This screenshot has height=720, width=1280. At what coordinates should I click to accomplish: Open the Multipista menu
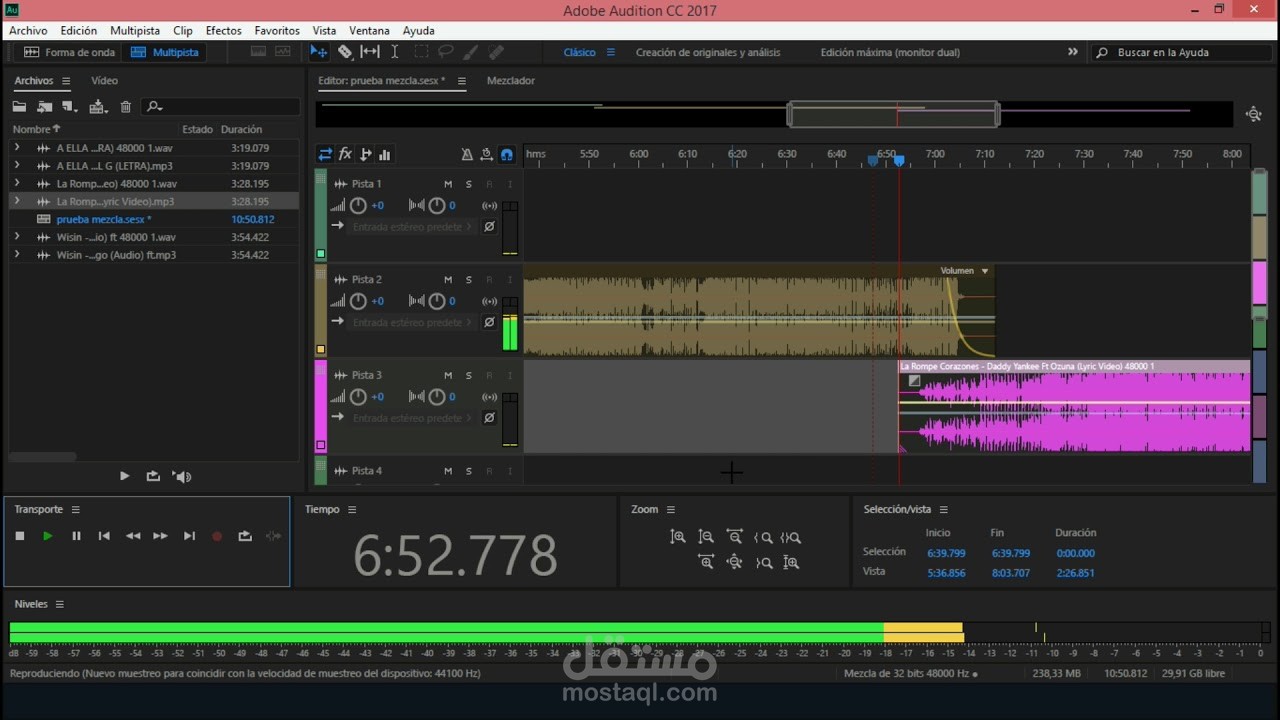tap(135, 31)
